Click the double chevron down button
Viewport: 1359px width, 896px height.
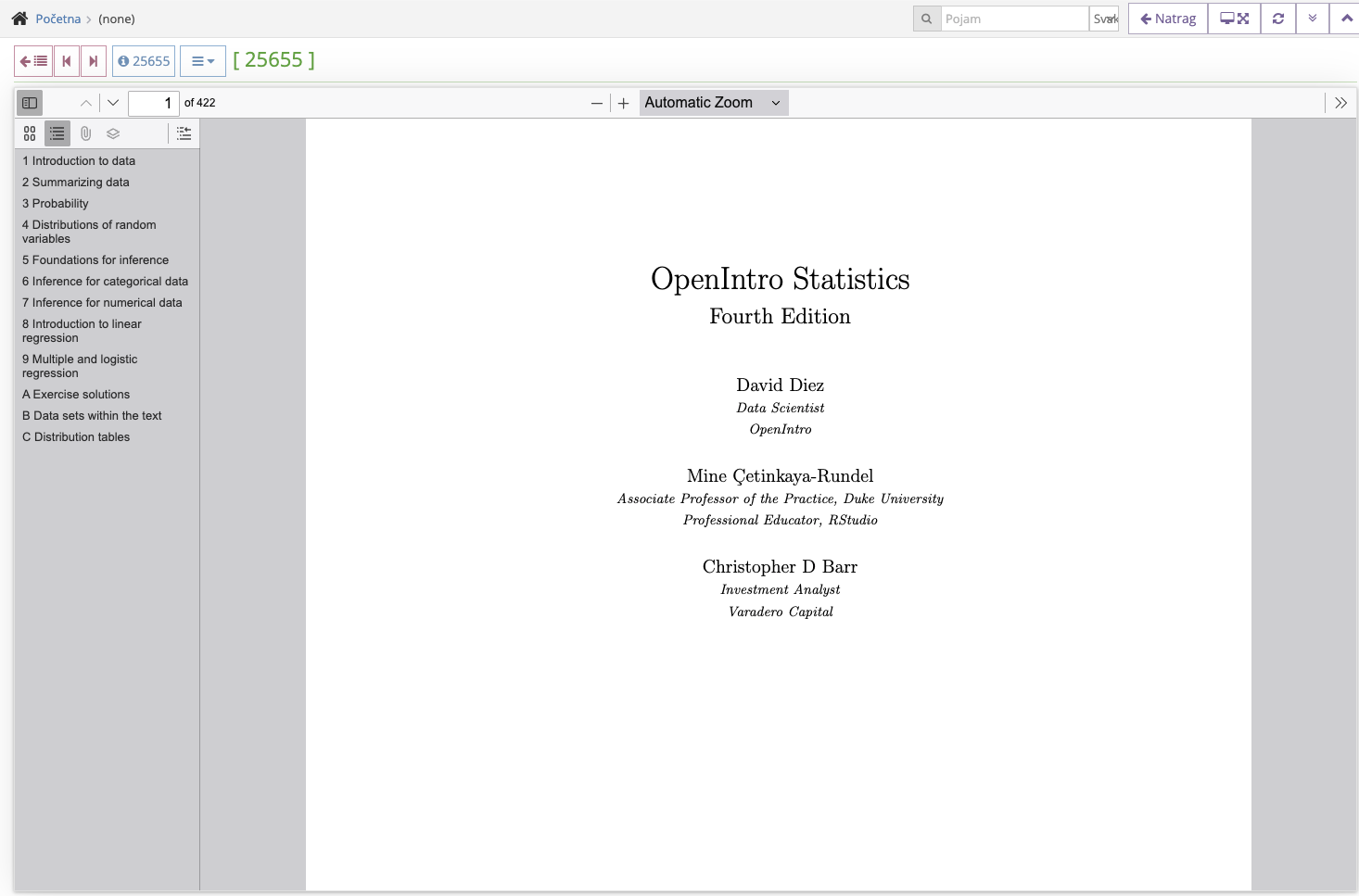pyautogui.click(x=1313, y=19)
